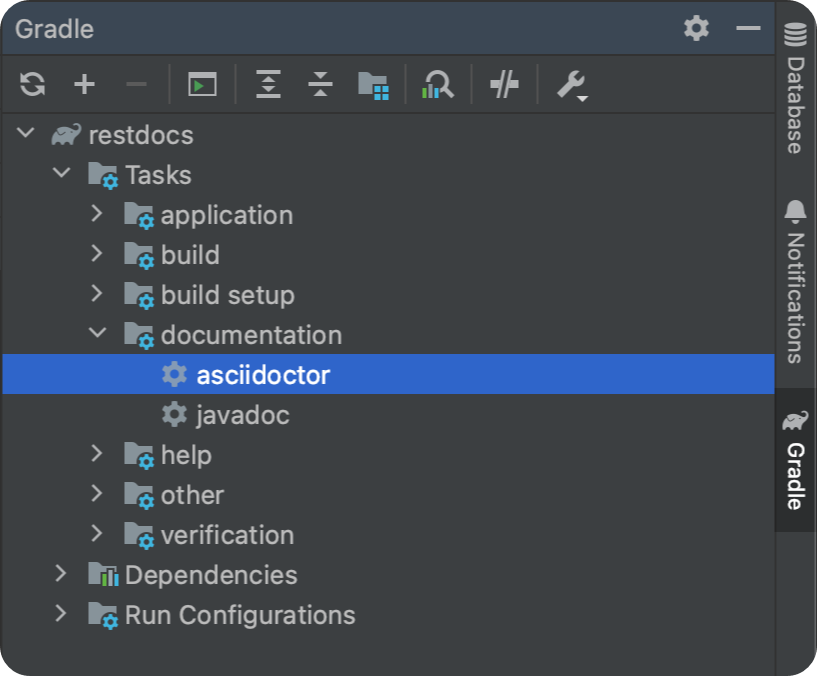Click the verification folder label
This screenshot has width=817, height=676.
click(x=228, y=535)
